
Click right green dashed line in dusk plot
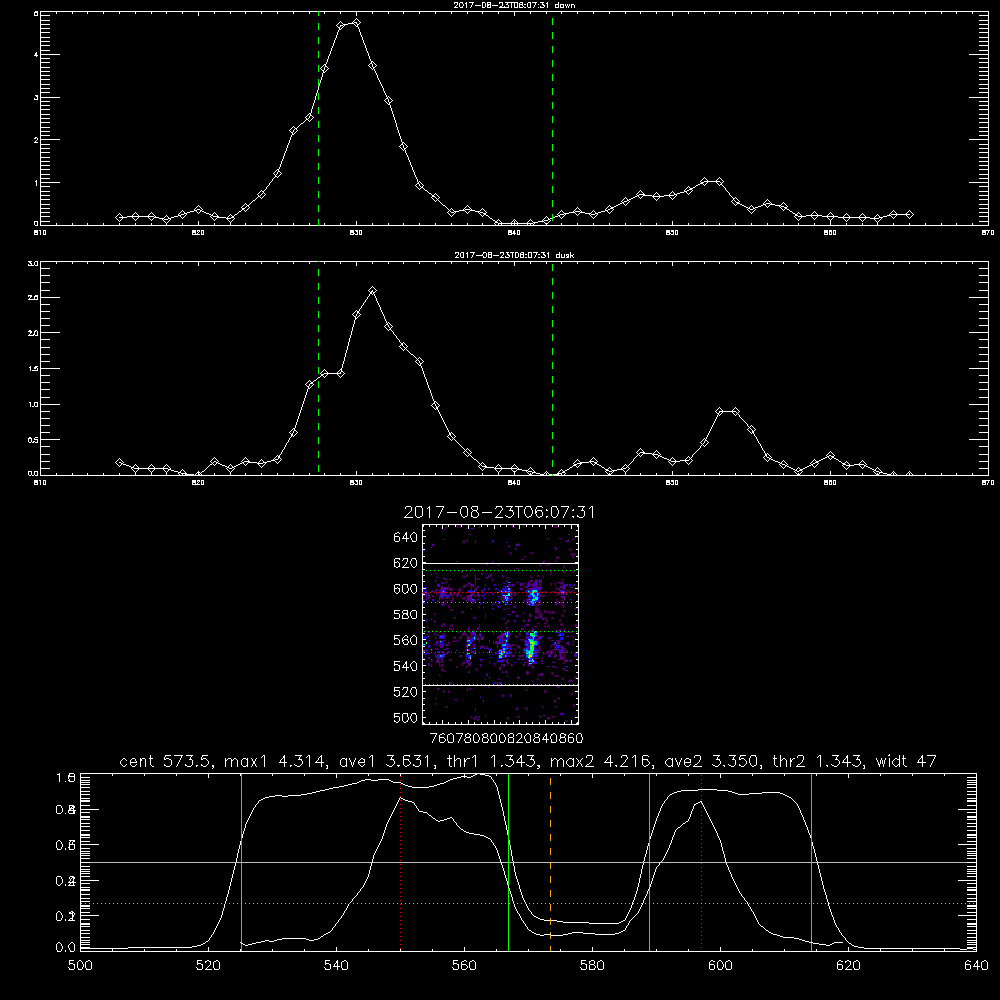(552, 370)
